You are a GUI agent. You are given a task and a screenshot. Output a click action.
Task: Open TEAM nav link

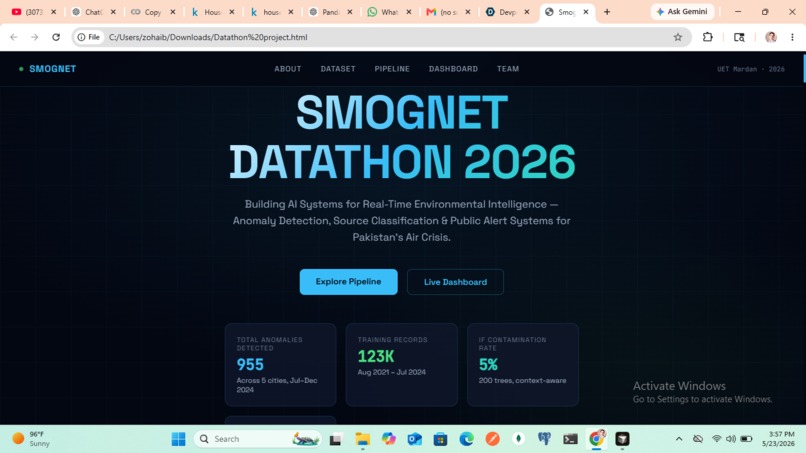[507, 69]
